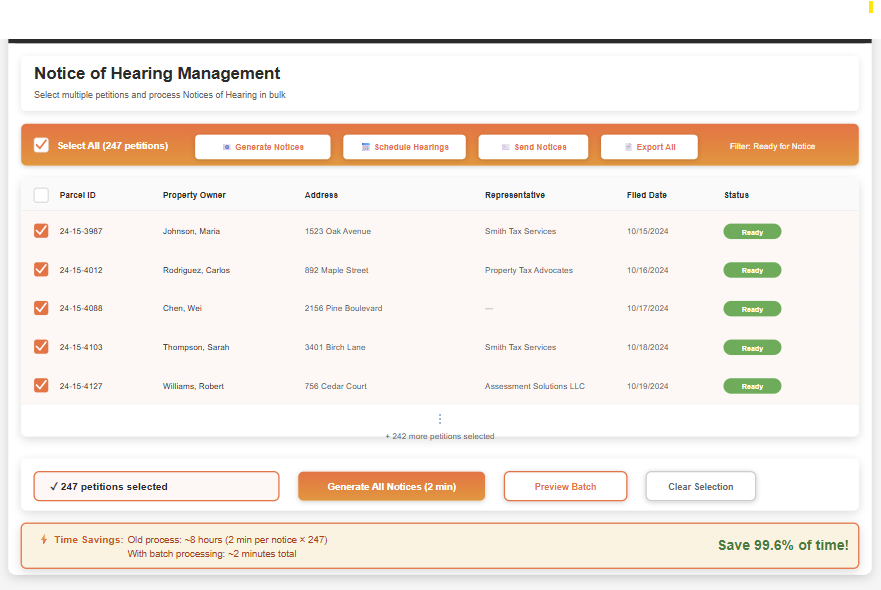The width and height of the screenshot is (881, 590).
Task: Uncheck the row for parcel 24-15-3987
Action: point(41,231)
